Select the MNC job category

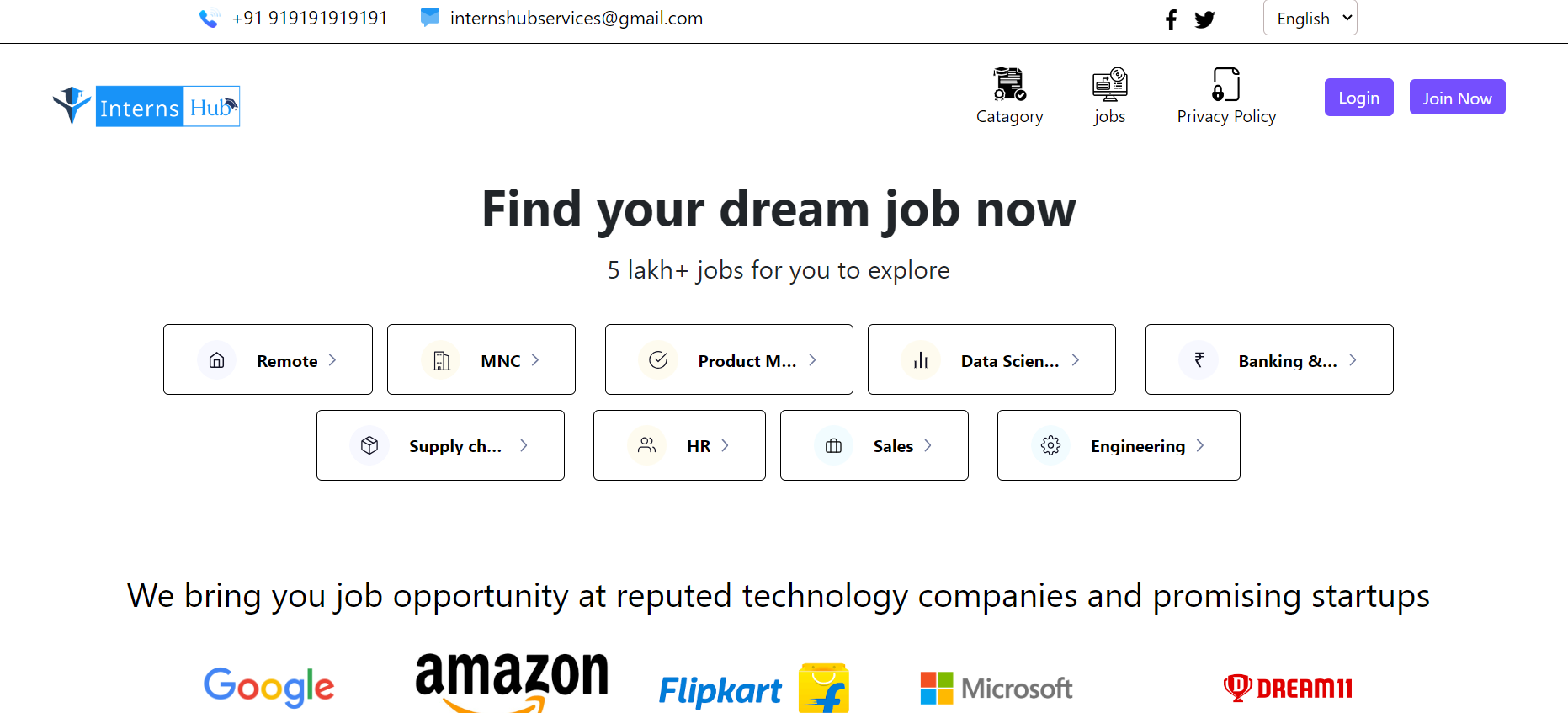[x=481, y=359]
